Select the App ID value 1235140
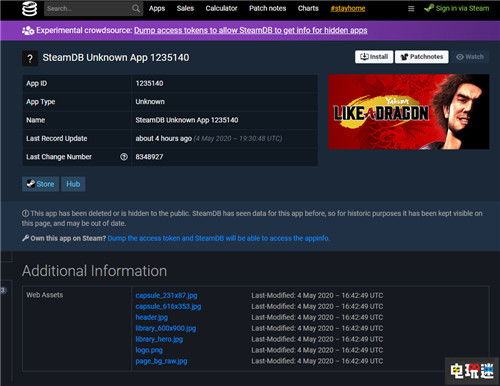Viewport: 500px width, 386px height. click(149, 83)
